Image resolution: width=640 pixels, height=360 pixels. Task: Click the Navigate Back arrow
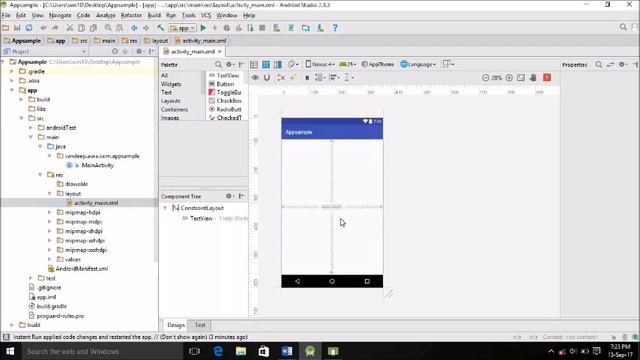tap(134, 28)
